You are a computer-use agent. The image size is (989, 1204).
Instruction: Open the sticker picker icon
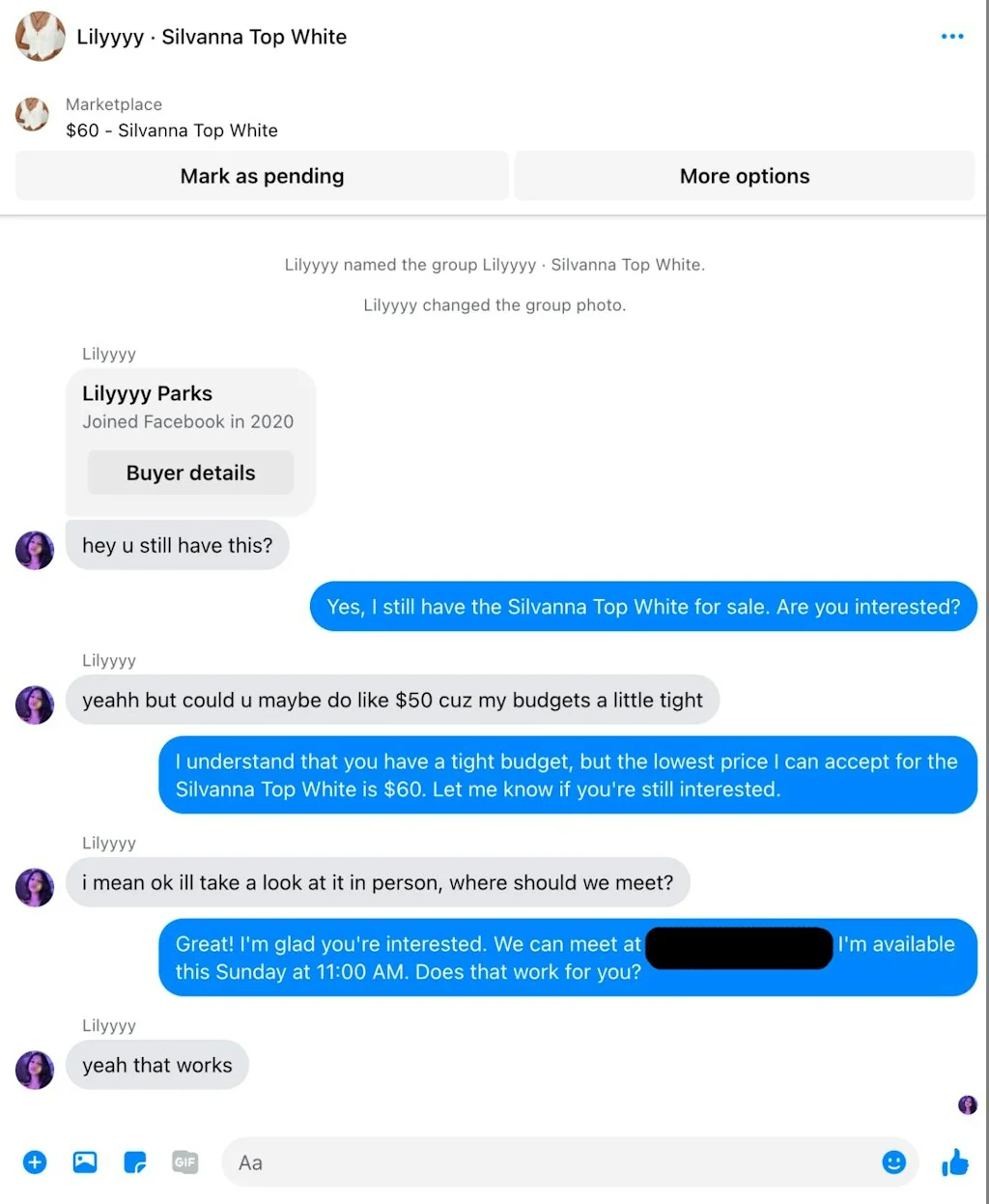tap(134, 1162)
